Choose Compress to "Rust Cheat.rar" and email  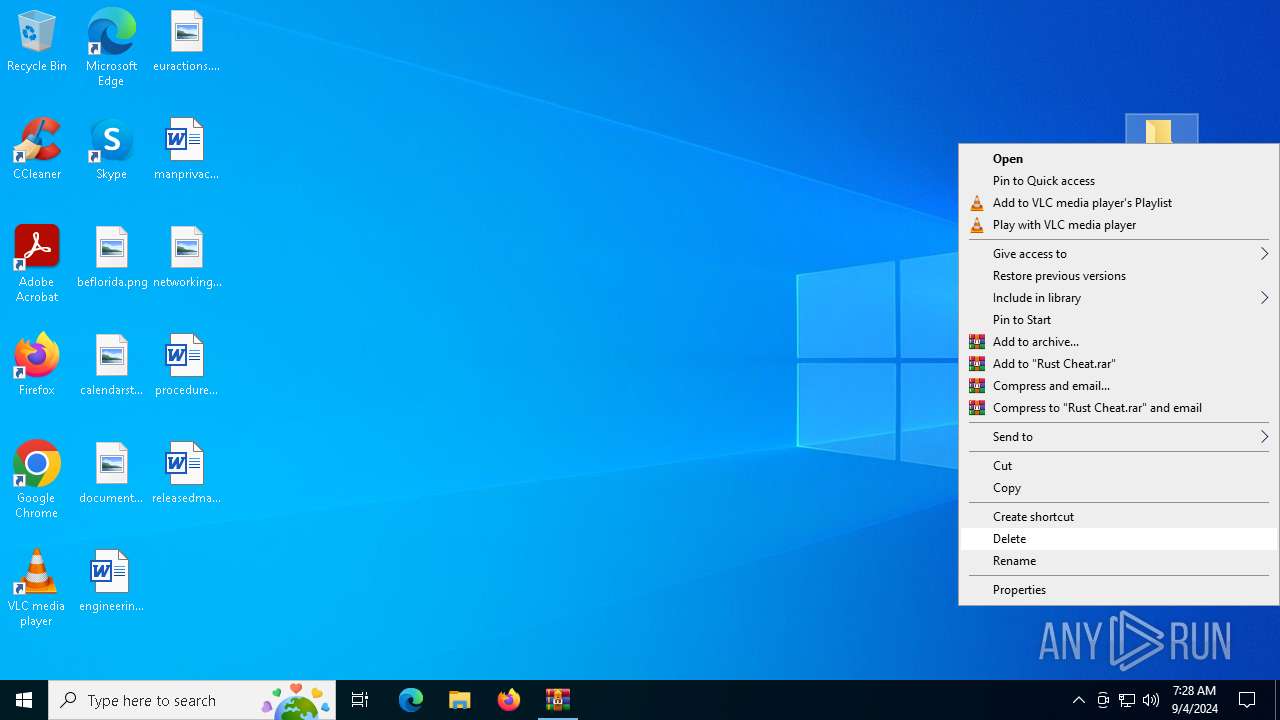(x=1119, y=408)
